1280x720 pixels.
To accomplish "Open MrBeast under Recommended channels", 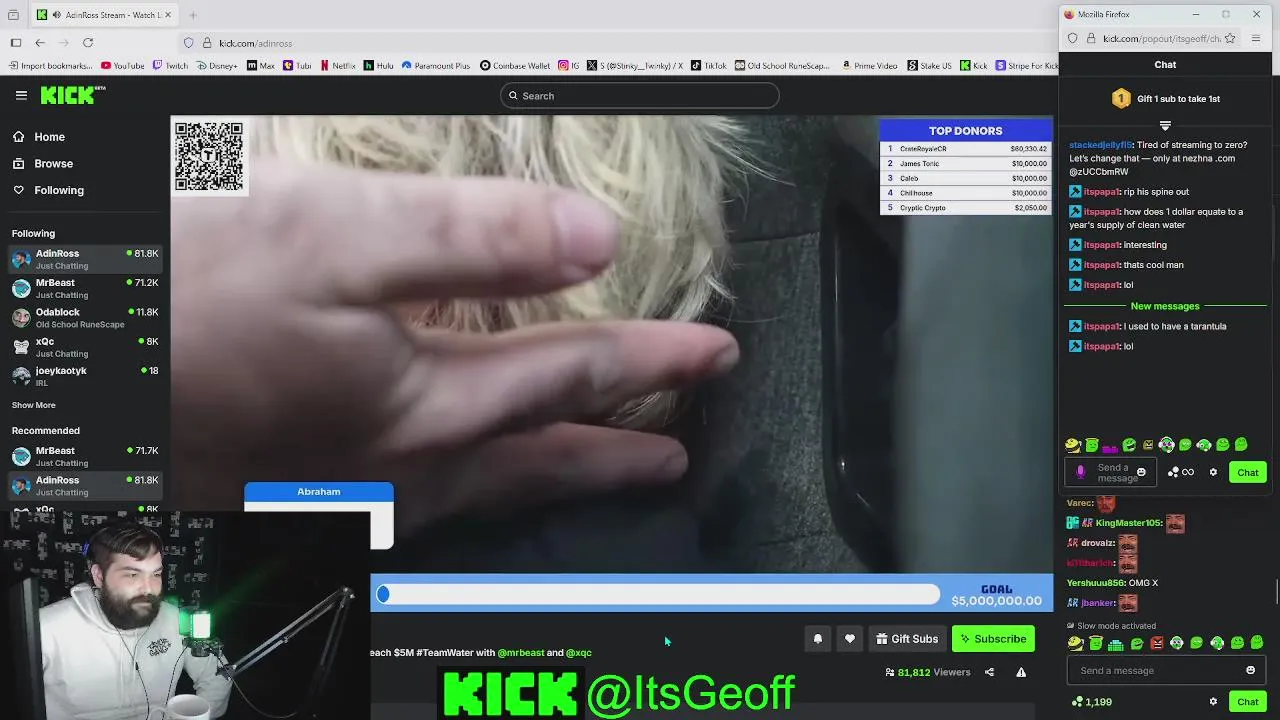I will coord(85,456).
